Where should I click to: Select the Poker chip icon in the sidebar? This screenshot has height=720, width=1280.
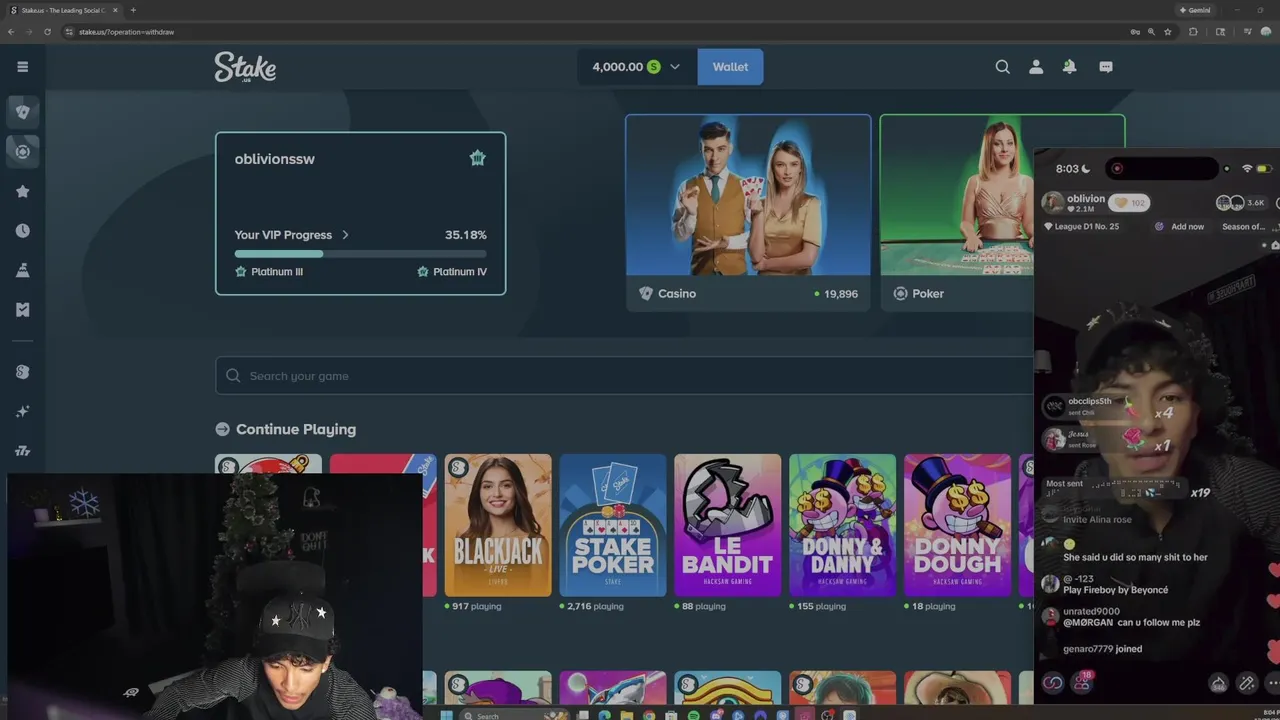[x=22, y=152]
